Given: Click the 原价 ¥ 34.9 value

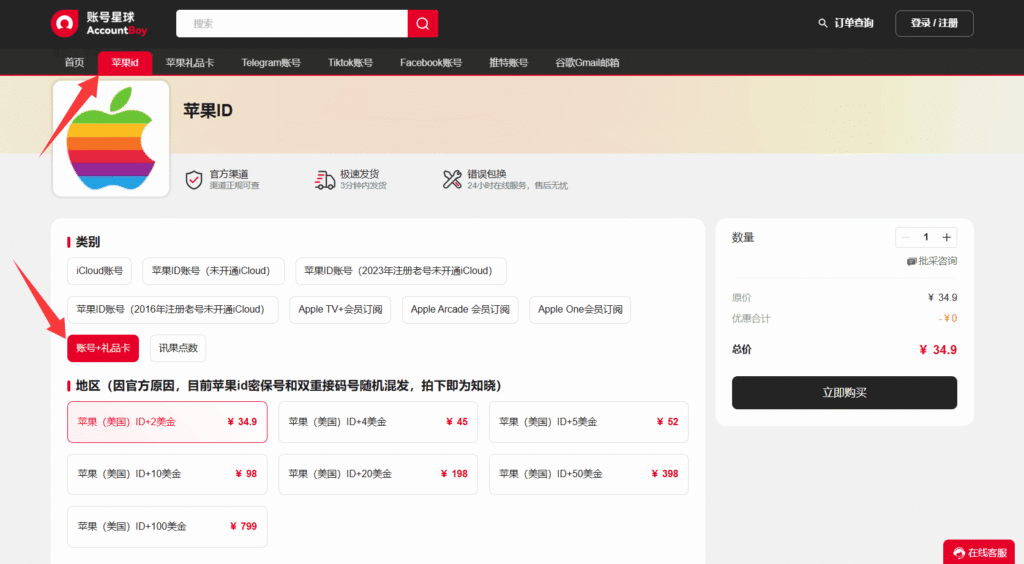Looking at the screenshot, I should (x=942, y=298).
